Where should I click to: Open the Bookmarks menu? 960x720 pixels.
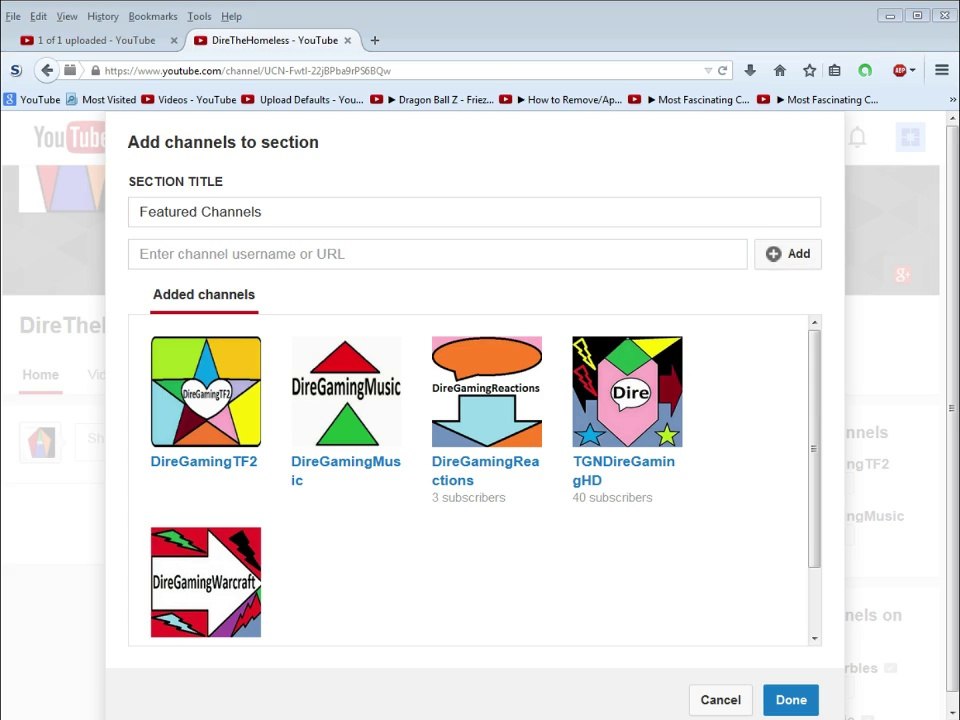(152, 17)
